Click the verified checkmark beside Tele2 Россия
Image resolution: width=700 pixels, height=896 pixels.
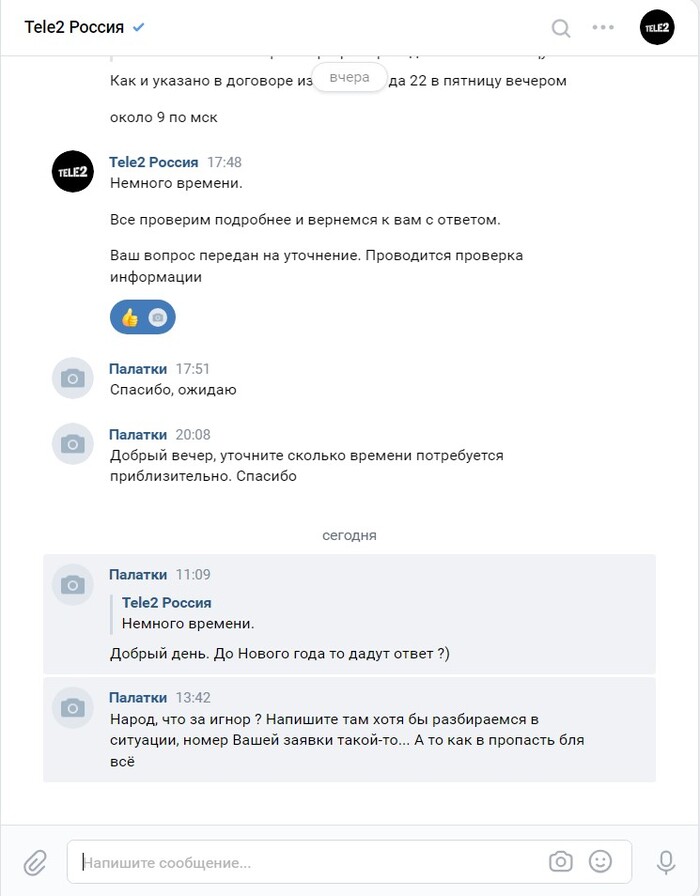[x=138, y=27]
